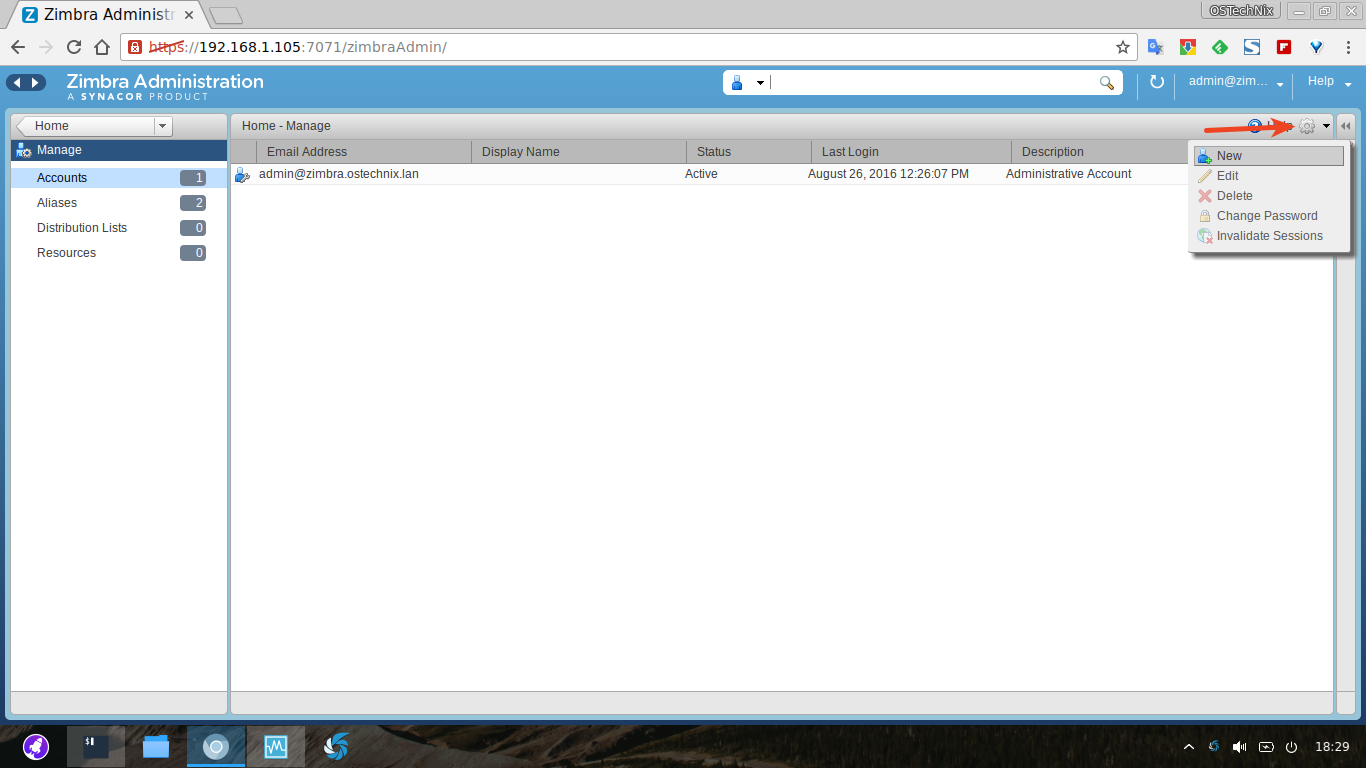The image size is (1366, 768).
Task: Click the August 26, 2016 login cell
Action: coord(888,174)
